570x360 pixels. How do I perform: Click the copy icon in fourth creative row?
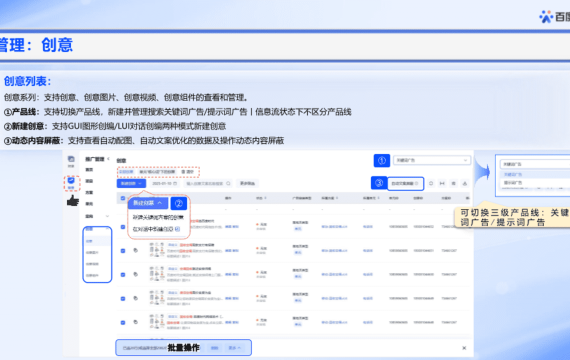tap(135, 298)
